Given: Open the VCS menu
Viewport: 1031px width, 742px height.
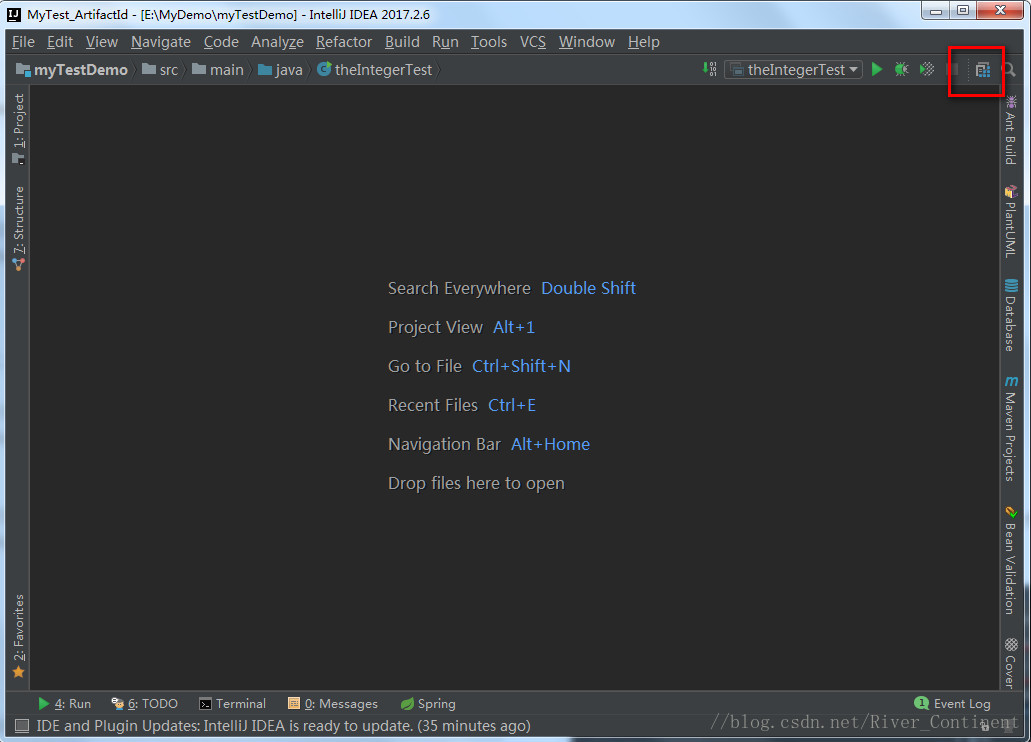Looking at the screenshot, I should coord(533,42).
